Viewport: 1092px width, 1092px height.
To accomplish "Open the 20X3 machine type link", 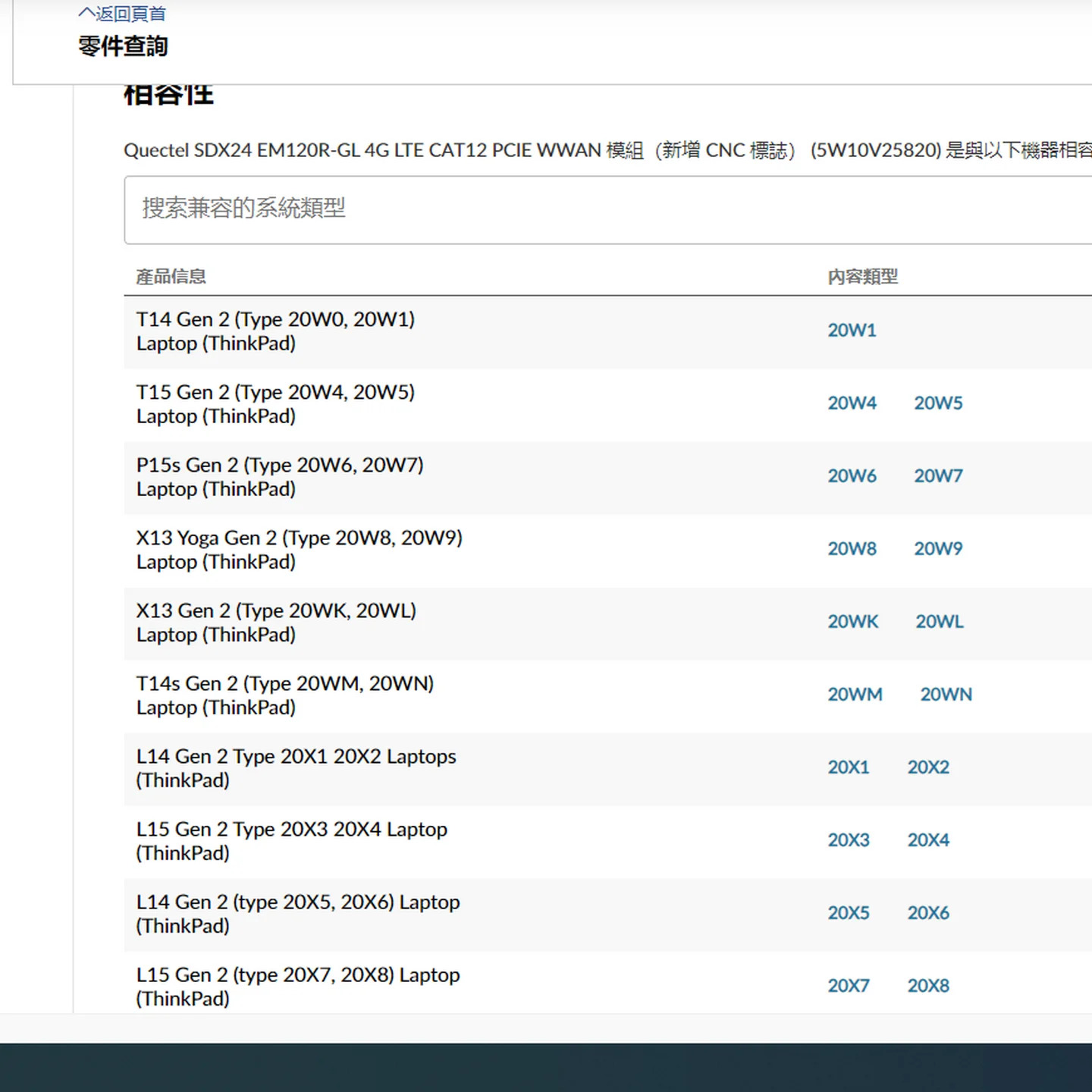I will 848,840.
